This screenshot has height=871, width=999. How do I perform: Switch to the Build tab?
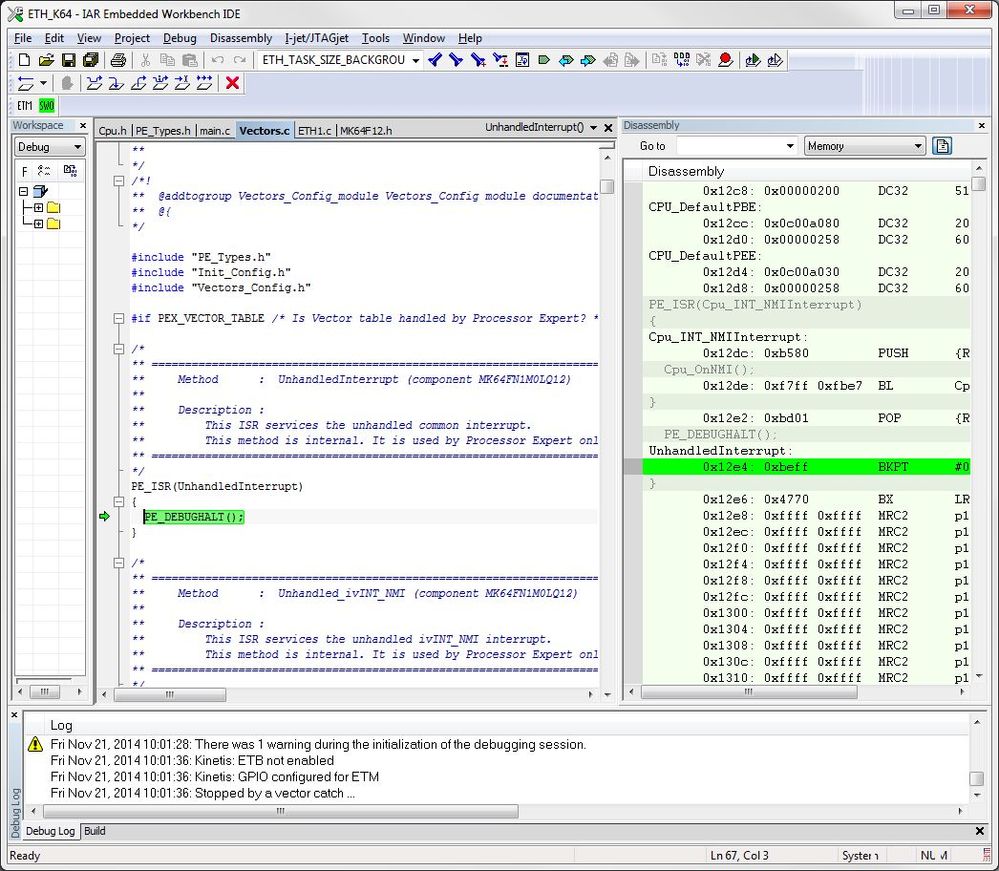(x=94, y=831)
